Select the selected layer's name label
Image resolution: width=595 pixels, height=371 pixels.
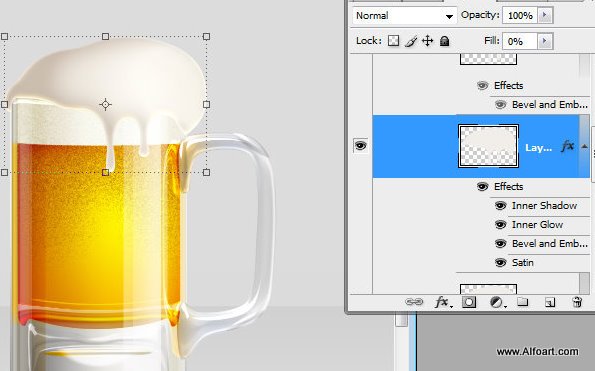pyautogui.click(x=538, y=148)
